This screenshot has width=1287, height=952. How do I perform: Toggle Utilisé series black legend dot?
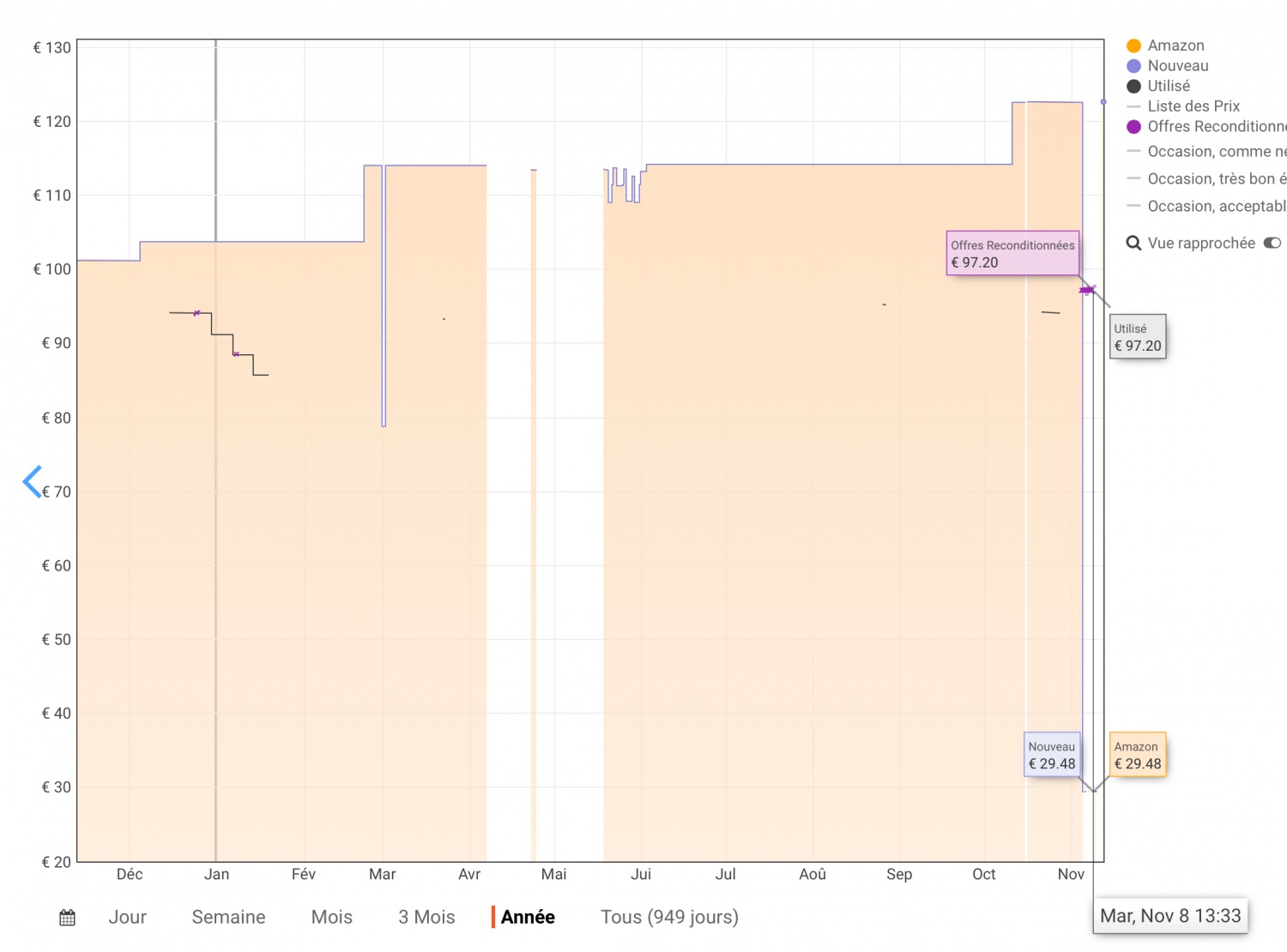(1133, 87)
